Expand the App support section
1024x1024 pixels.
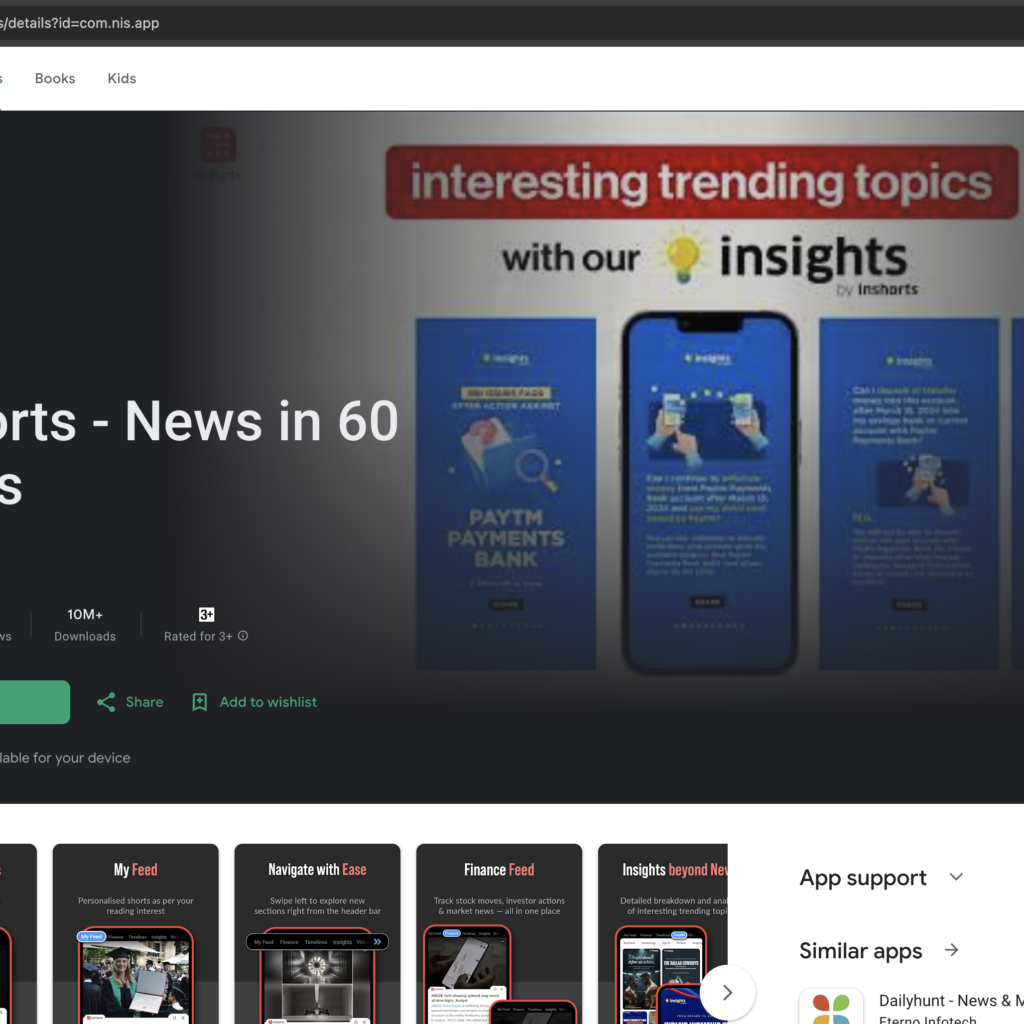pyautogui.click(x=956, y=878)
